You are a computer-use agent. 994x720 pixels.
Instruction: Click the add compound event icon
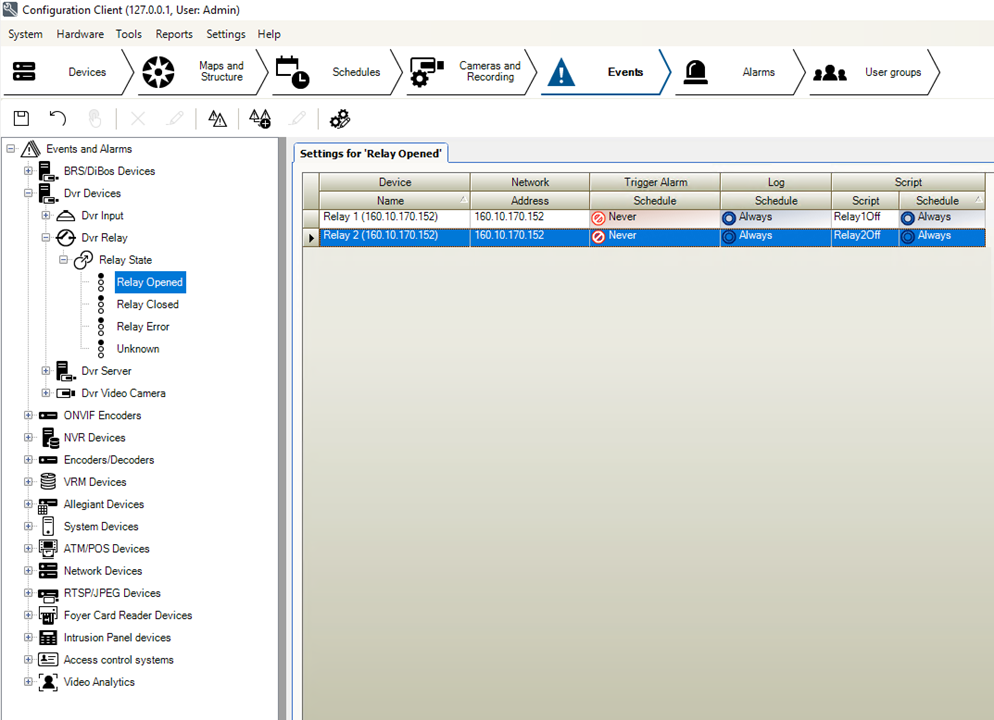[260, 119]
